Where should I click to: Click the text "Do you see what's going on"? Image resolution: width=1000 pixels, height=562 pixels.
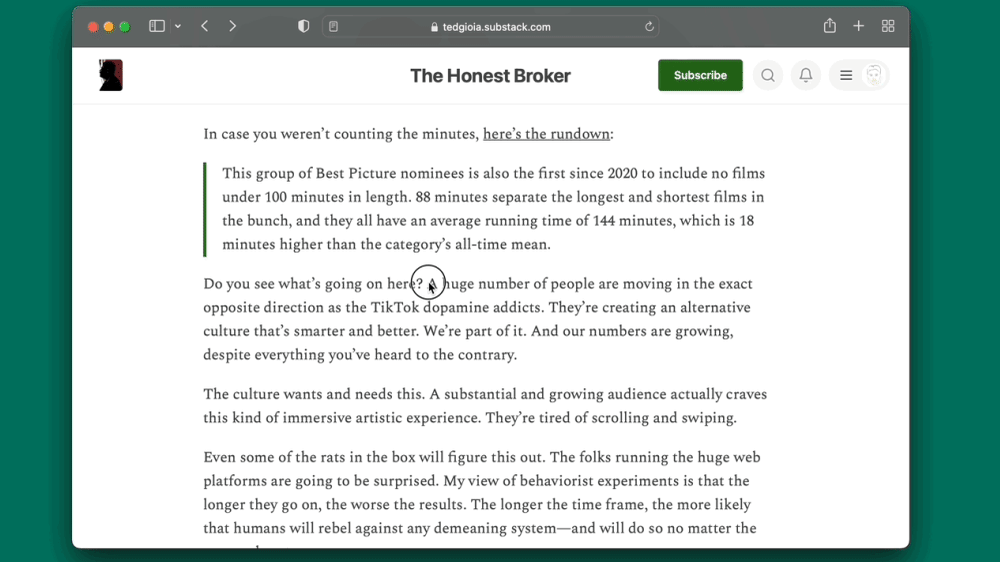[x=293, y=284]
